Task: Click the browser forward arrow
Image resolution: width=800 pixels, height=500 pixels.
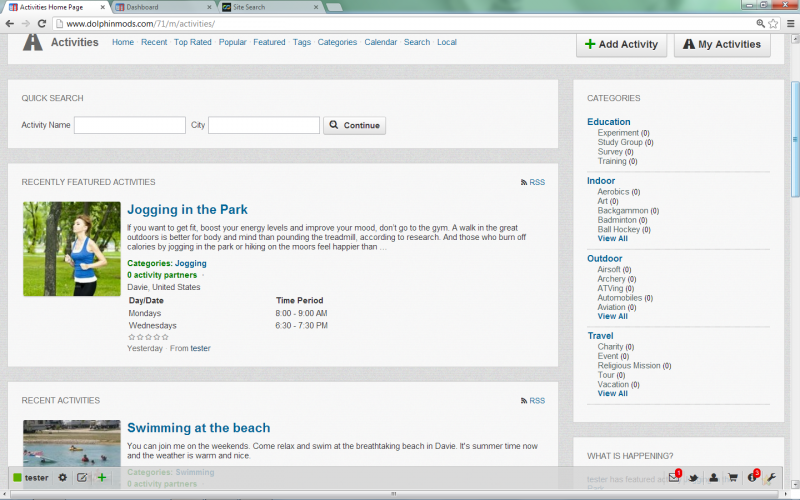Action: pyautogui.click(x=26, y=23)
